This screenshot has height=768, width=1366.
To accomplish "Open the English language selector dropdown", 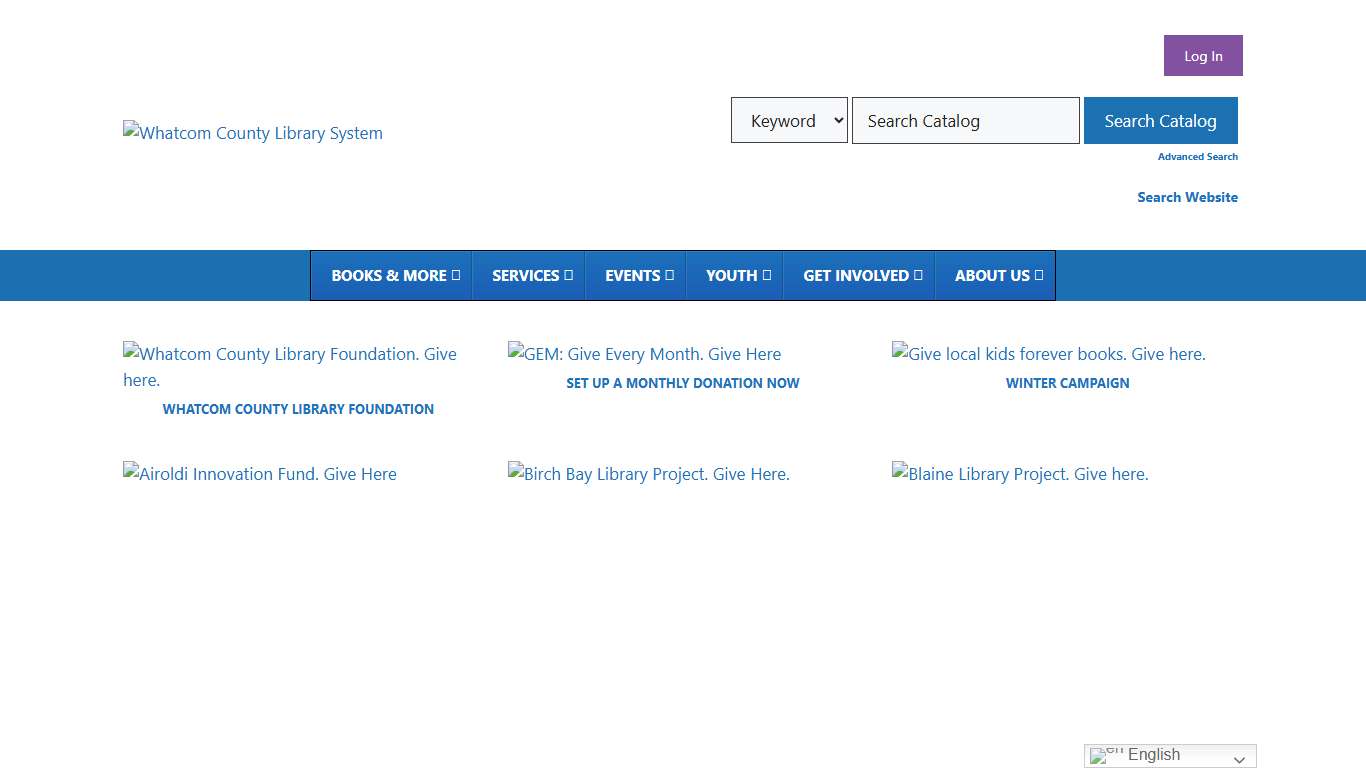I will pyautogui.click(x=1168, y=756).
